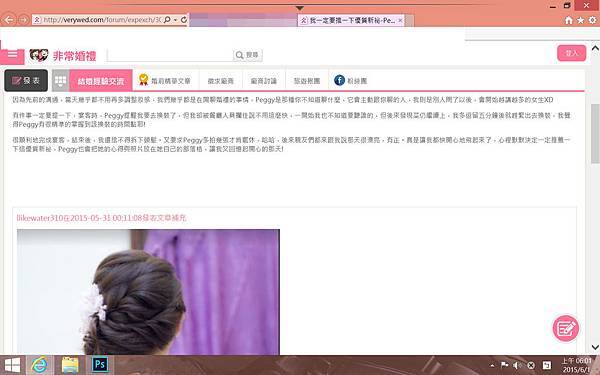Open the 徵求廠商 tab

point(220,81)
